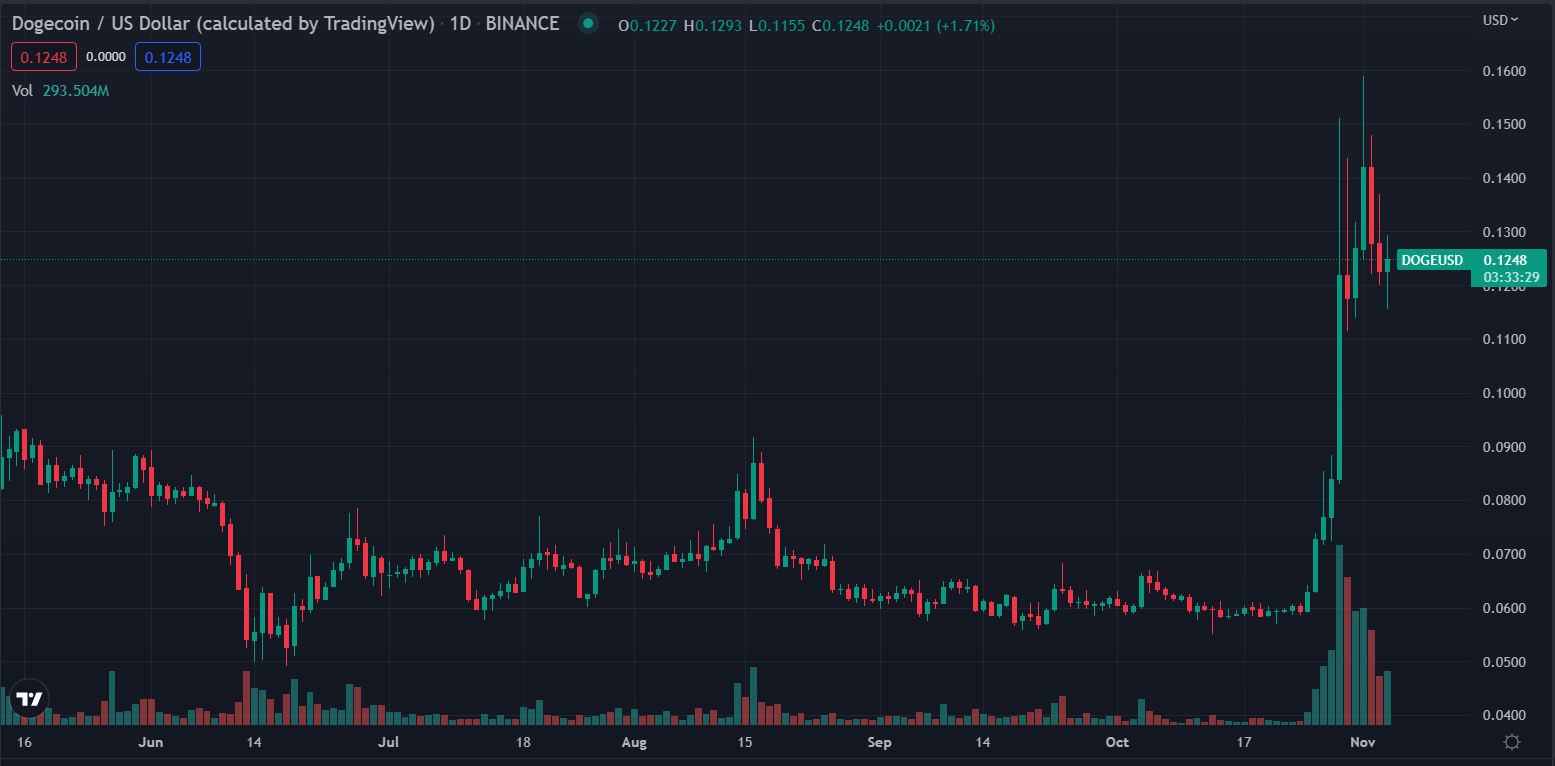
Task: Click the low value L0.1155
Action: point(778,25)
